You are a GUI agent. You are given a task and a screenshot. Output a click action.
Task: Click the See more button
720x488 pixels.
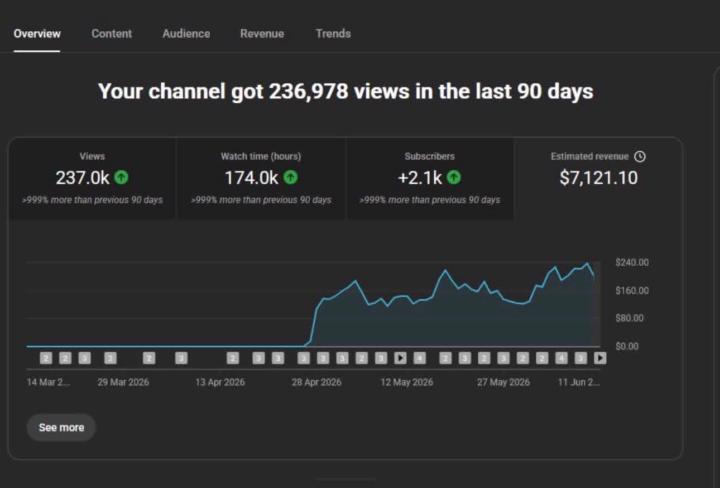click(61, 427)
